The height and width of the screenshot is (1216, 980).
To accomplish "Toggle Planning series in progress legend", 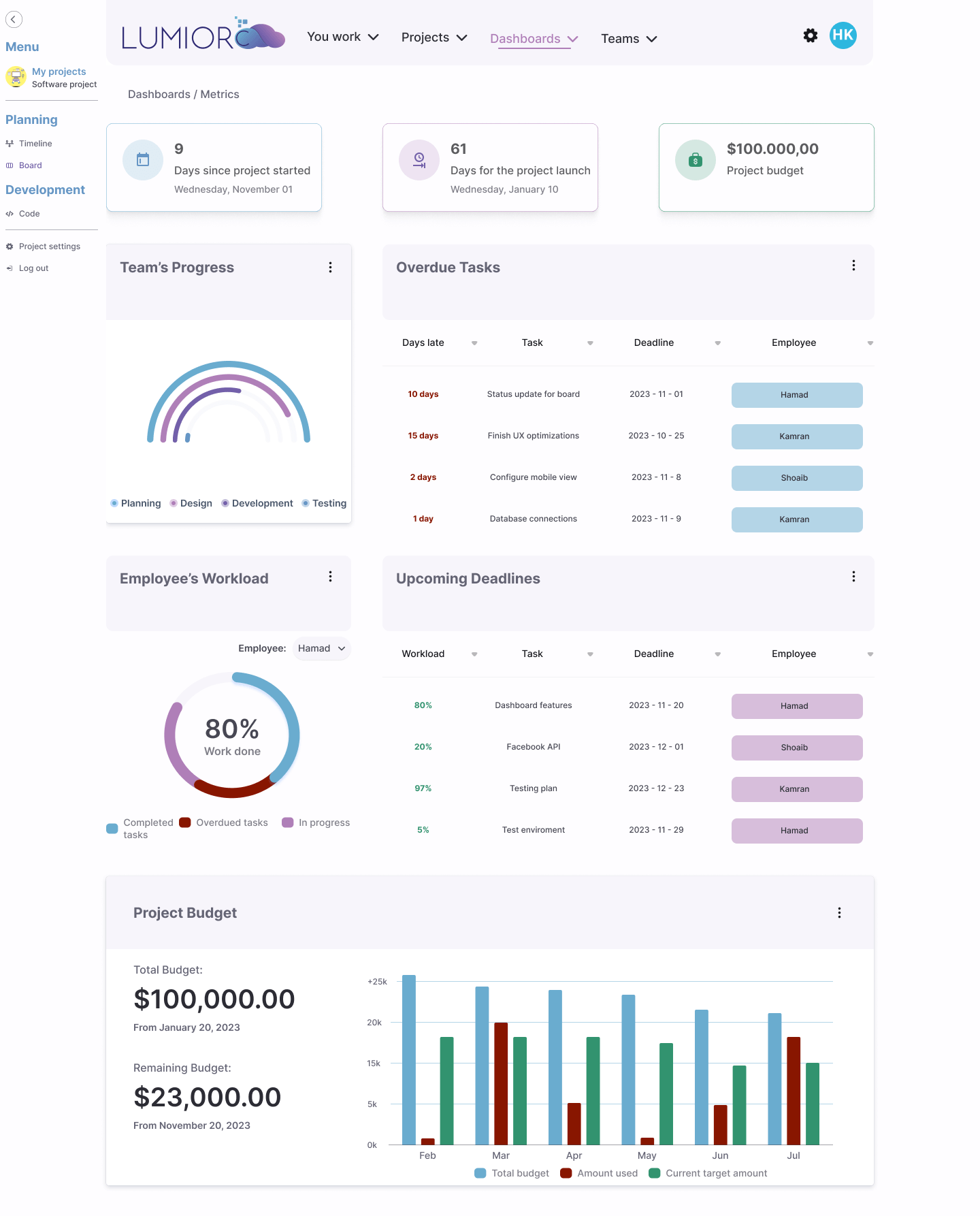I will coord(135,503).
